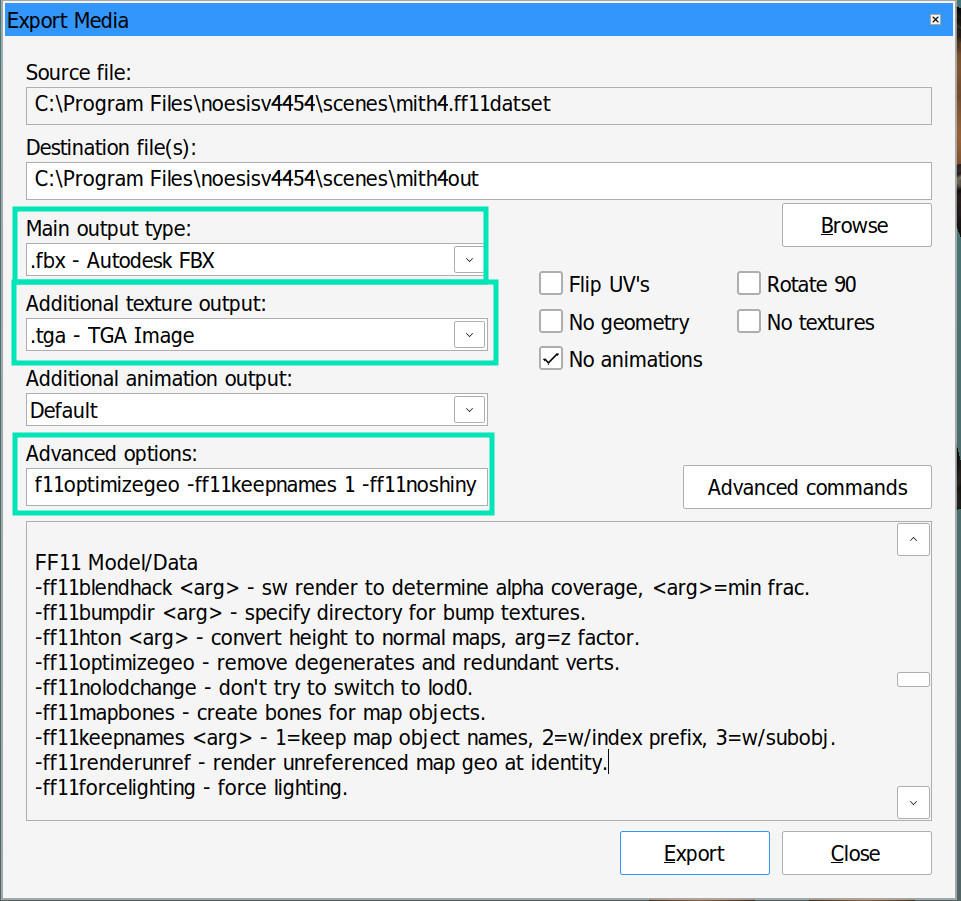Expand Additional animation output dropdown

point(469,410)
